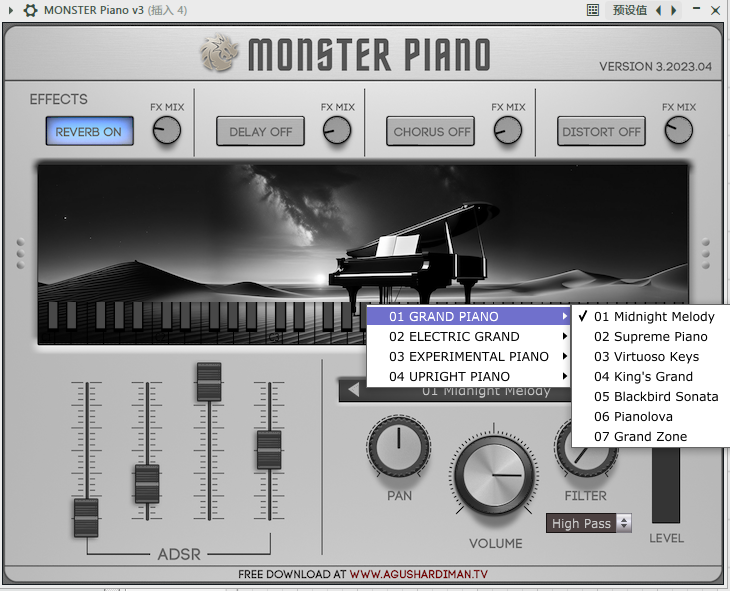Screen dimensions: 730x591
Task: Click the left side three-dot handle
Action: pos(20,253)
